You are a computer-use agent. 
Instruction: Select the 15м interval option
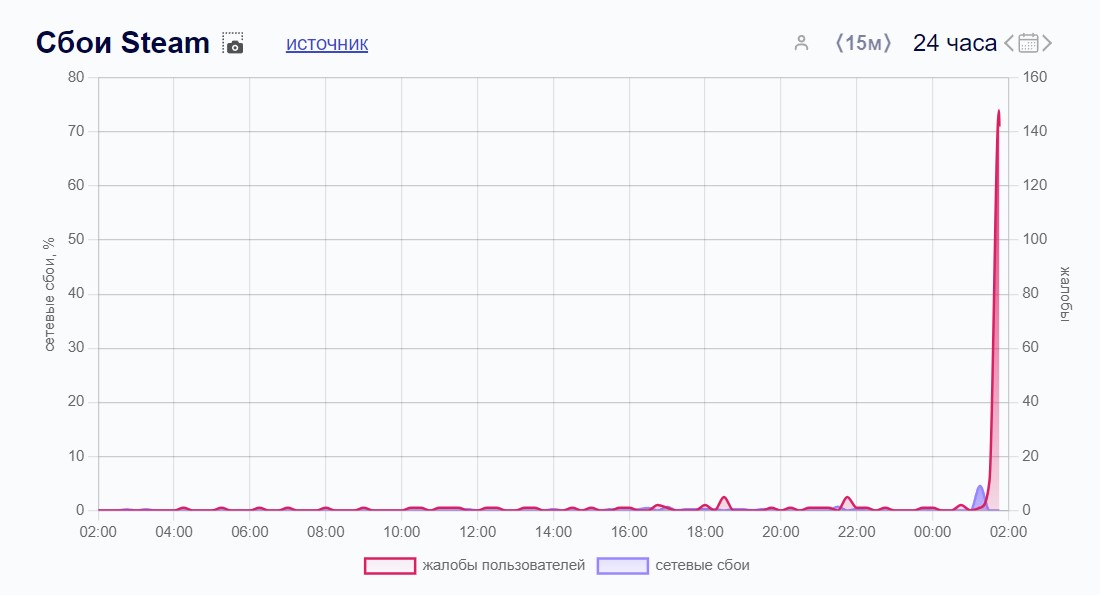(x=863, y=44)
